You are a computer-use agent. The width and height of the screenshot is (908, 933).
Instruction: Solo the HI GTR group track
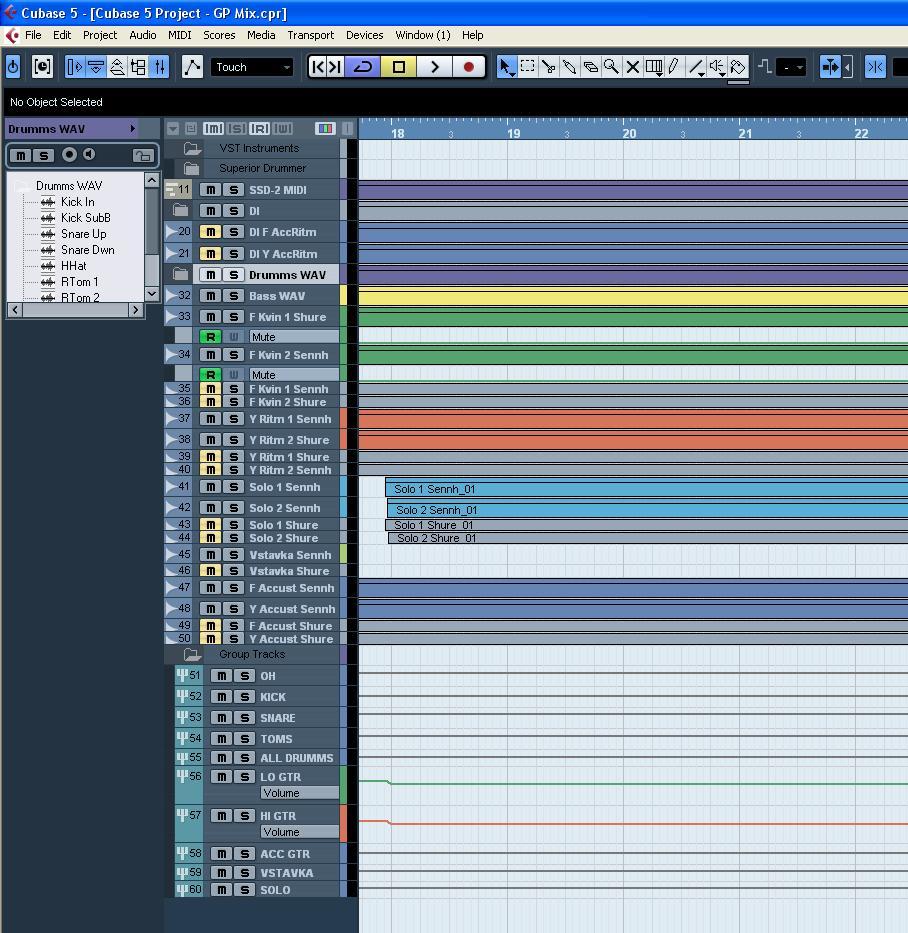click(245, 816)
